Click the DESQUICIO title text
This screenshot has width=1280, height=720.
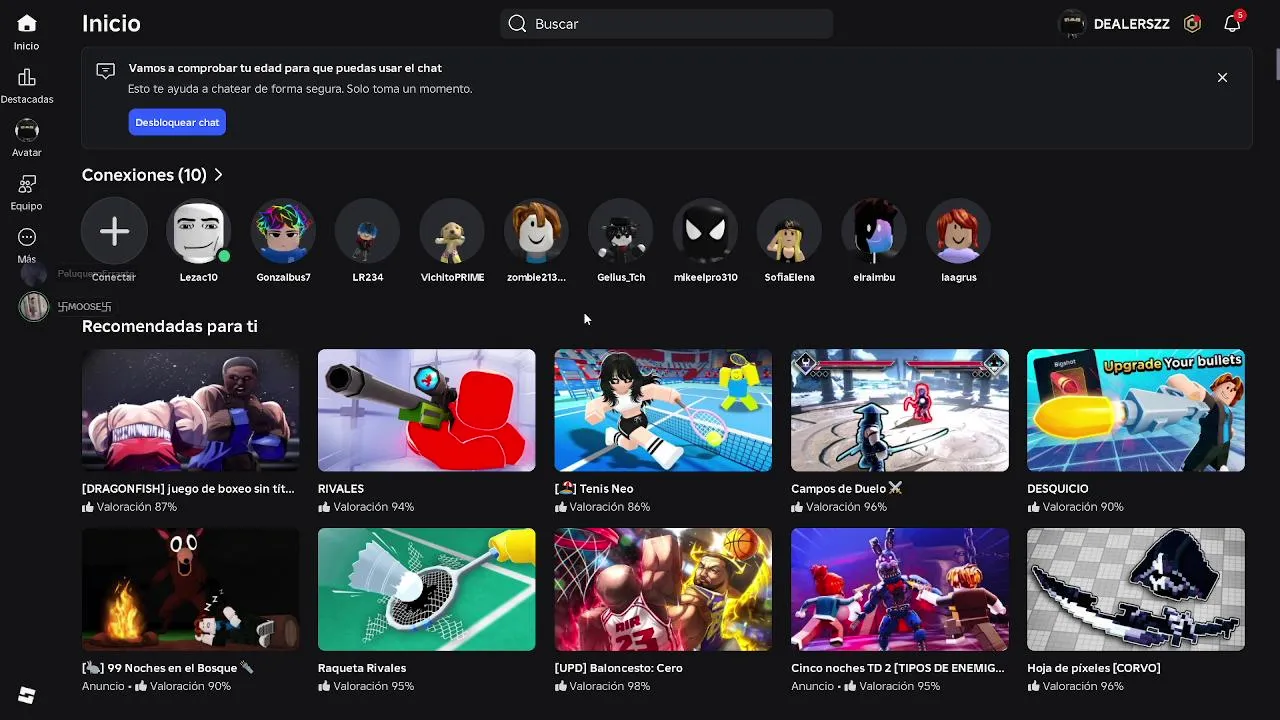[x=1058, y=489]
